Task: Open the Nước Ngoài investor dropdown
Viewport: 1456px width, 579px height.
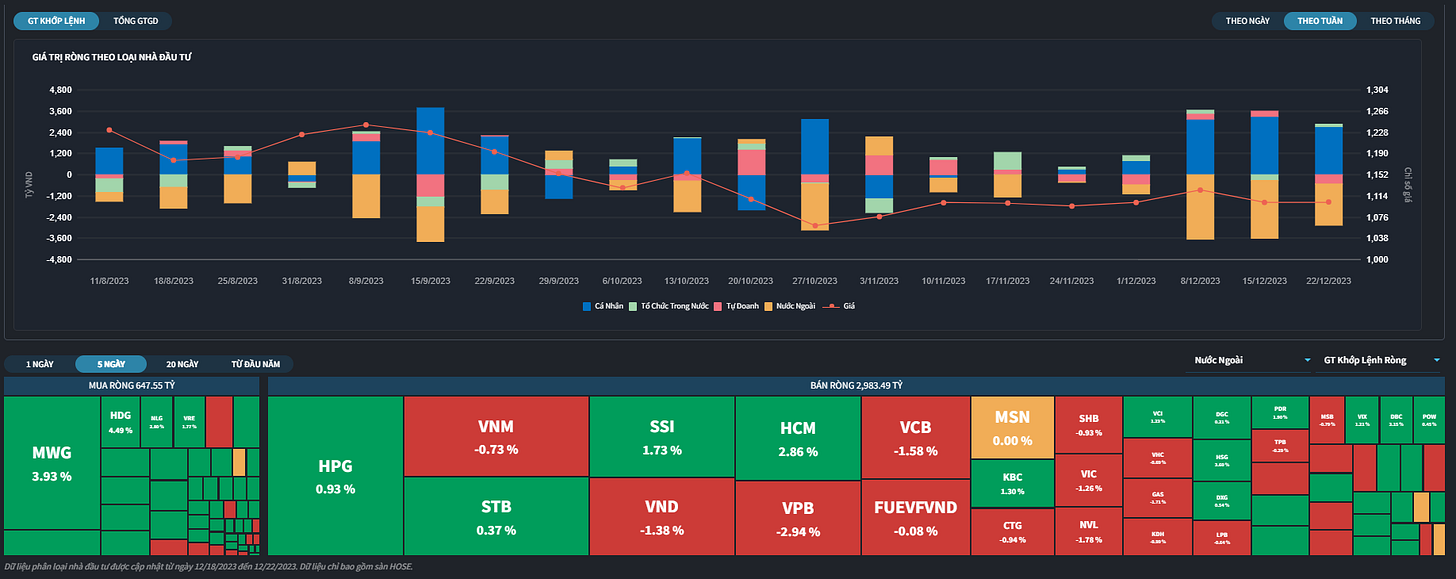Action: click(x=1252, y=360)
